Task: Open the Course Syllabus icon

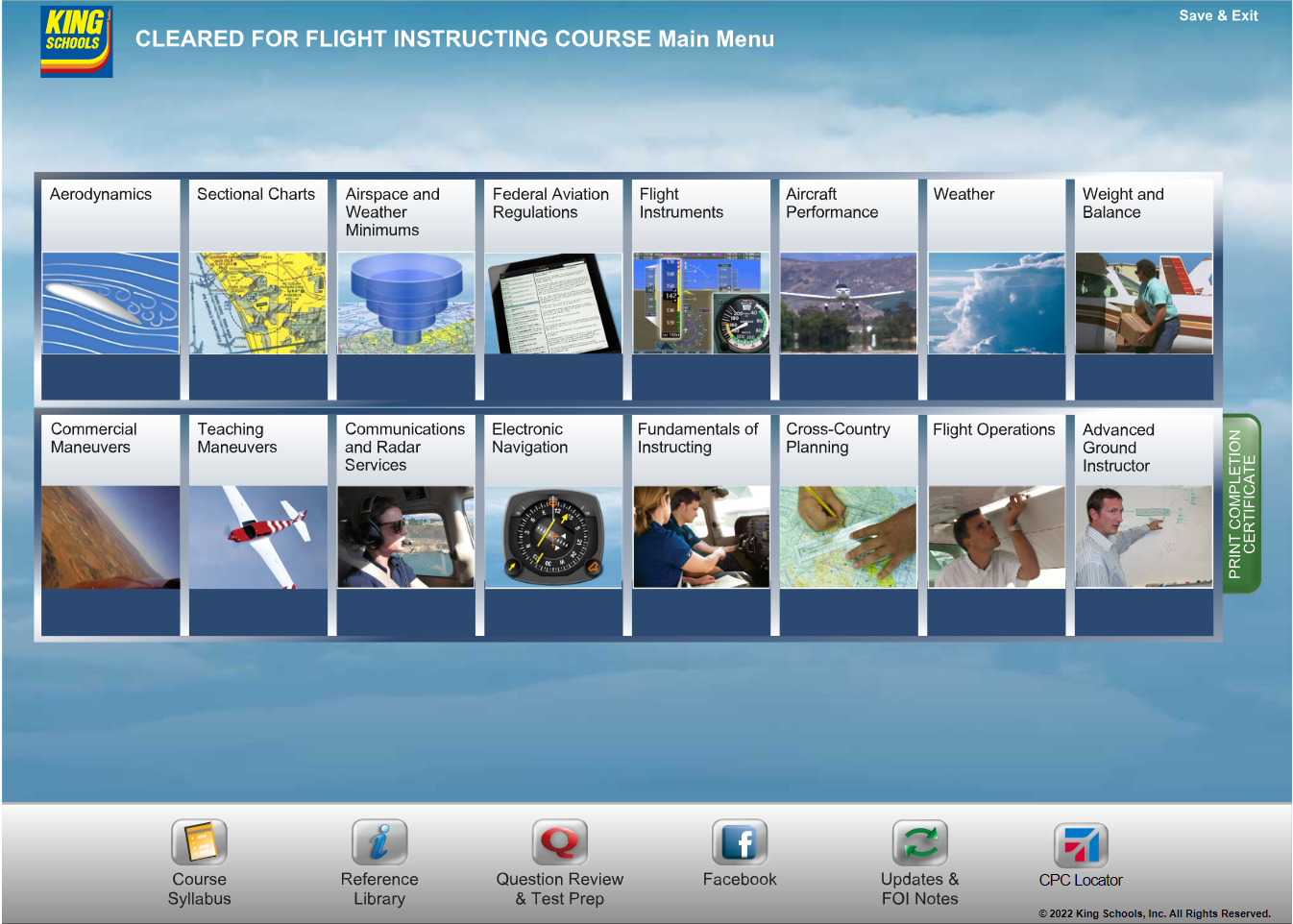Action: coord(199,843)
